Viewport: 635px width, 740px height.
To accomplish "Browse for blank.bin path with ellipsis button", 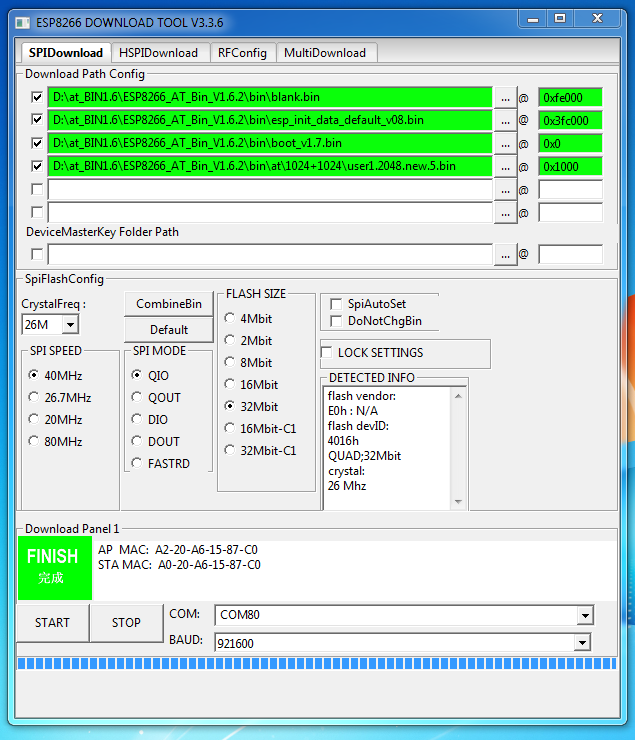I will pyautogui.click(x=505, y=98).
